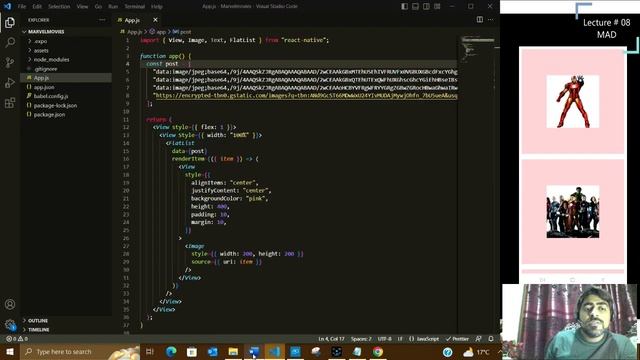The width and height of the screenshot is (640, 360).
Task: Click the Type here to search box
Action: pyautogui.click(x=80, y=351)
